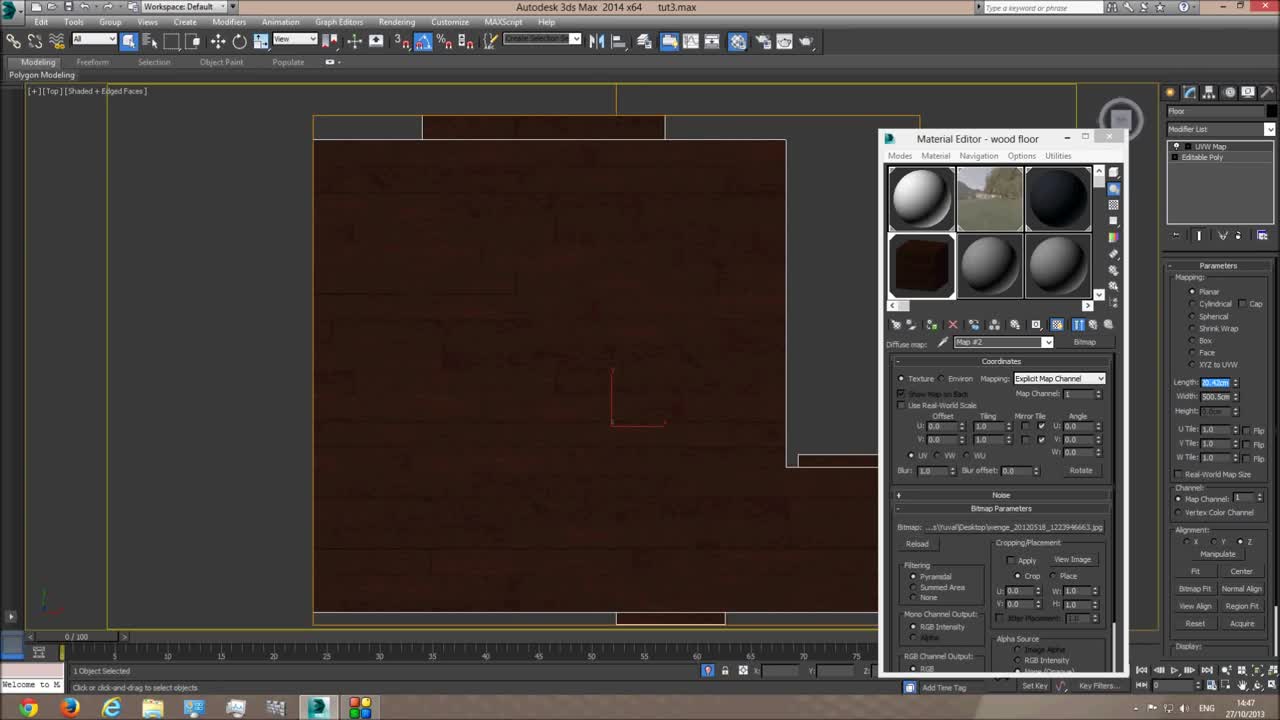The image size is (1280, 720).
Task: Select Cylindrical mapping radio button
Action: pos(1192,304)
